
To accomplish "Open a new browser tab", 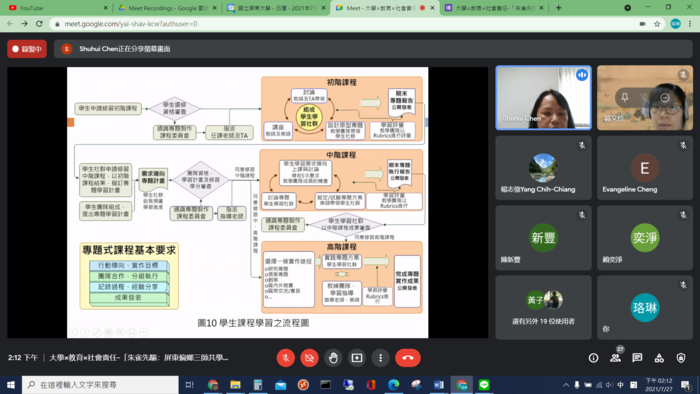I will [x=558, y=8].
